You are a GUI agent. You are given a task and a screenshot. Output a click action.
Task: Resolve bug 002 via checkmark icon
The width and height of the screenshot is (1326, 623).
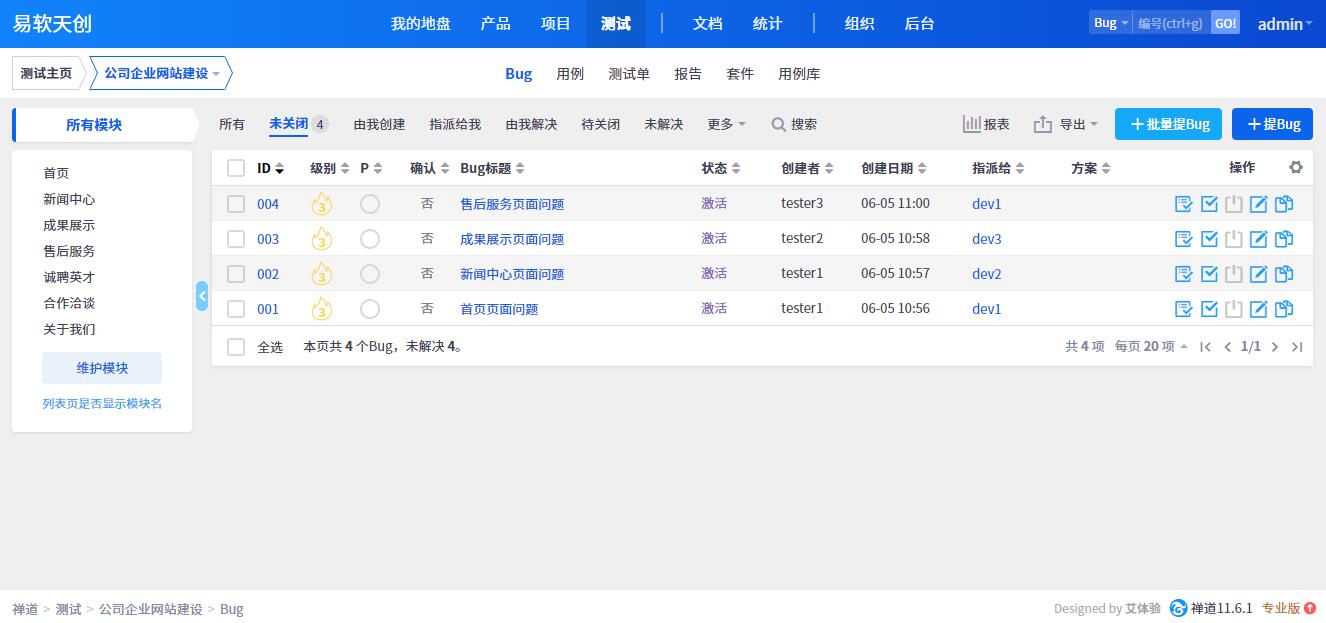1209,274
